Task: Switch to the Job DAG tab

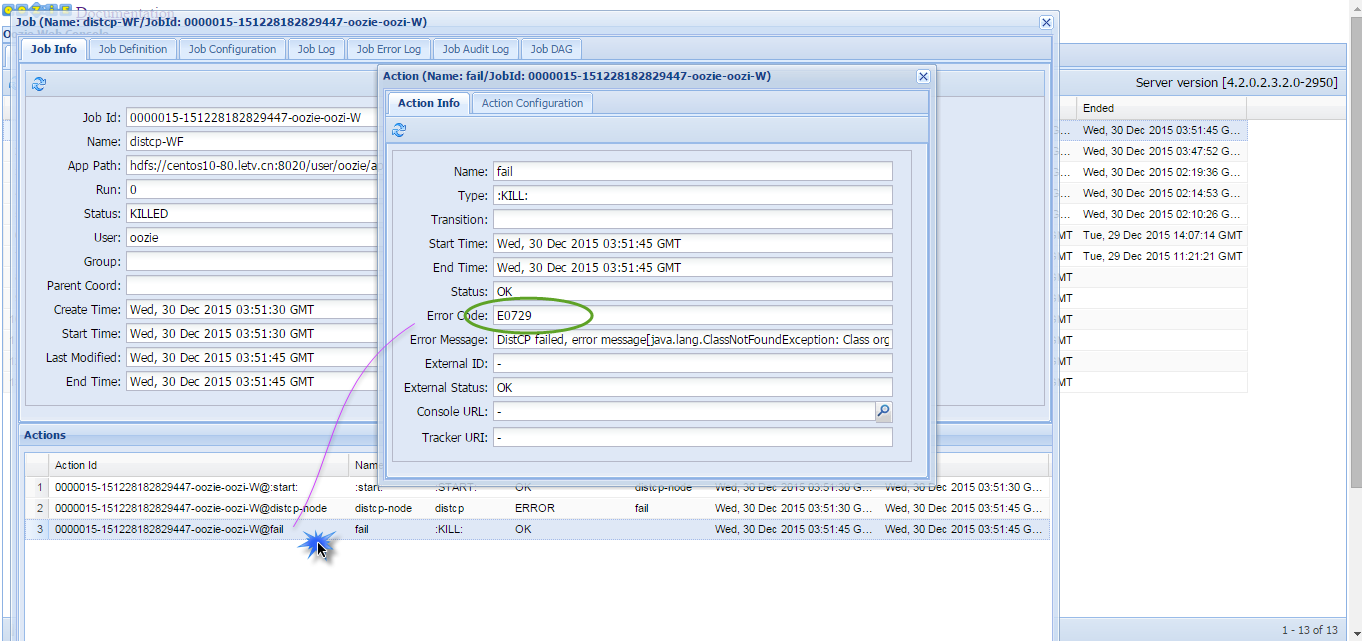Action: pyautogui.click(x=551, y=48)
